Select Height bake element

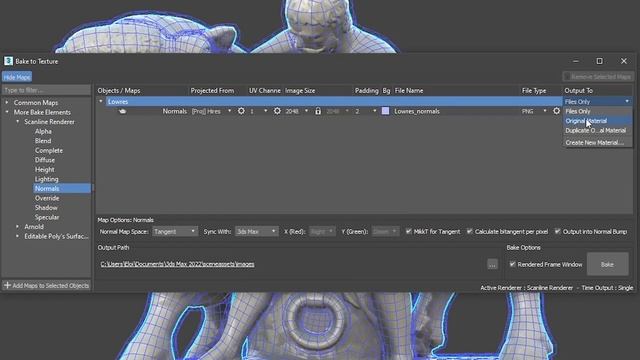tap(44, 169)
